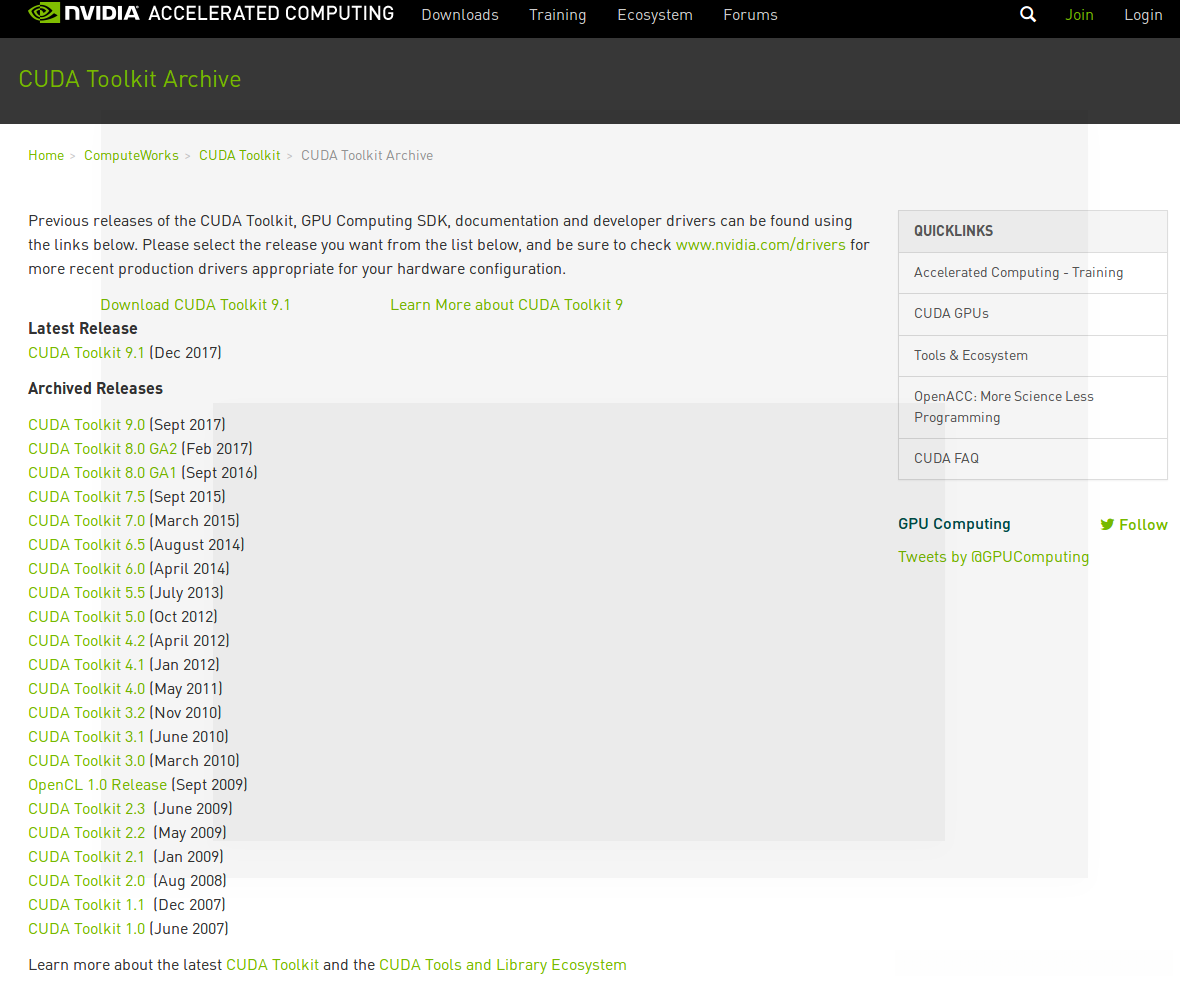Open OpenCL 1.0 Release link

(97, 785)
